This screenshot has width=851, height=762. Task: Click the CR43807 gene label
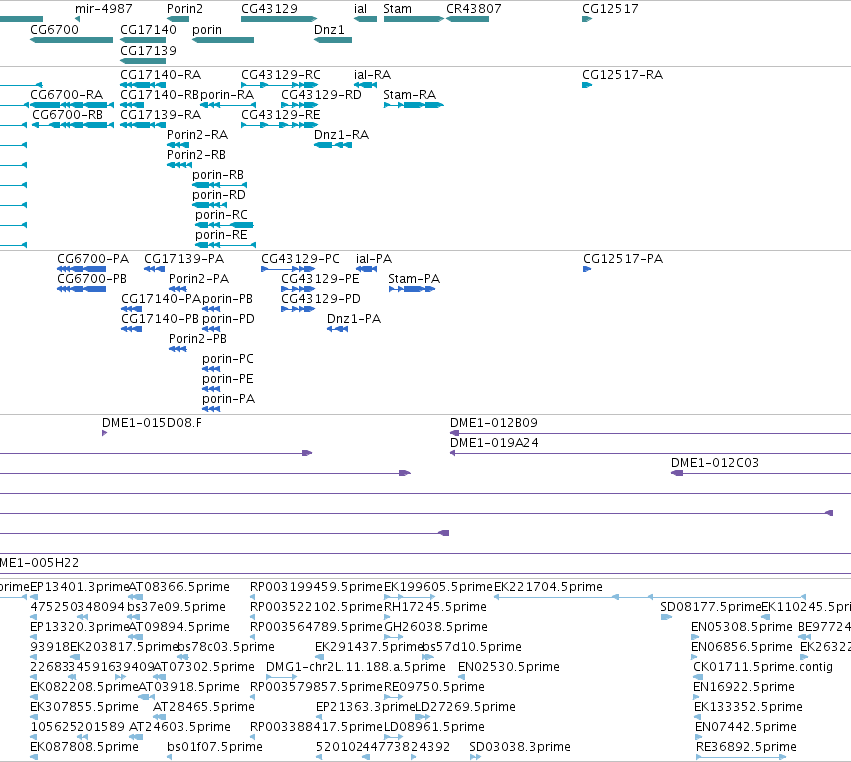(473, 9)
